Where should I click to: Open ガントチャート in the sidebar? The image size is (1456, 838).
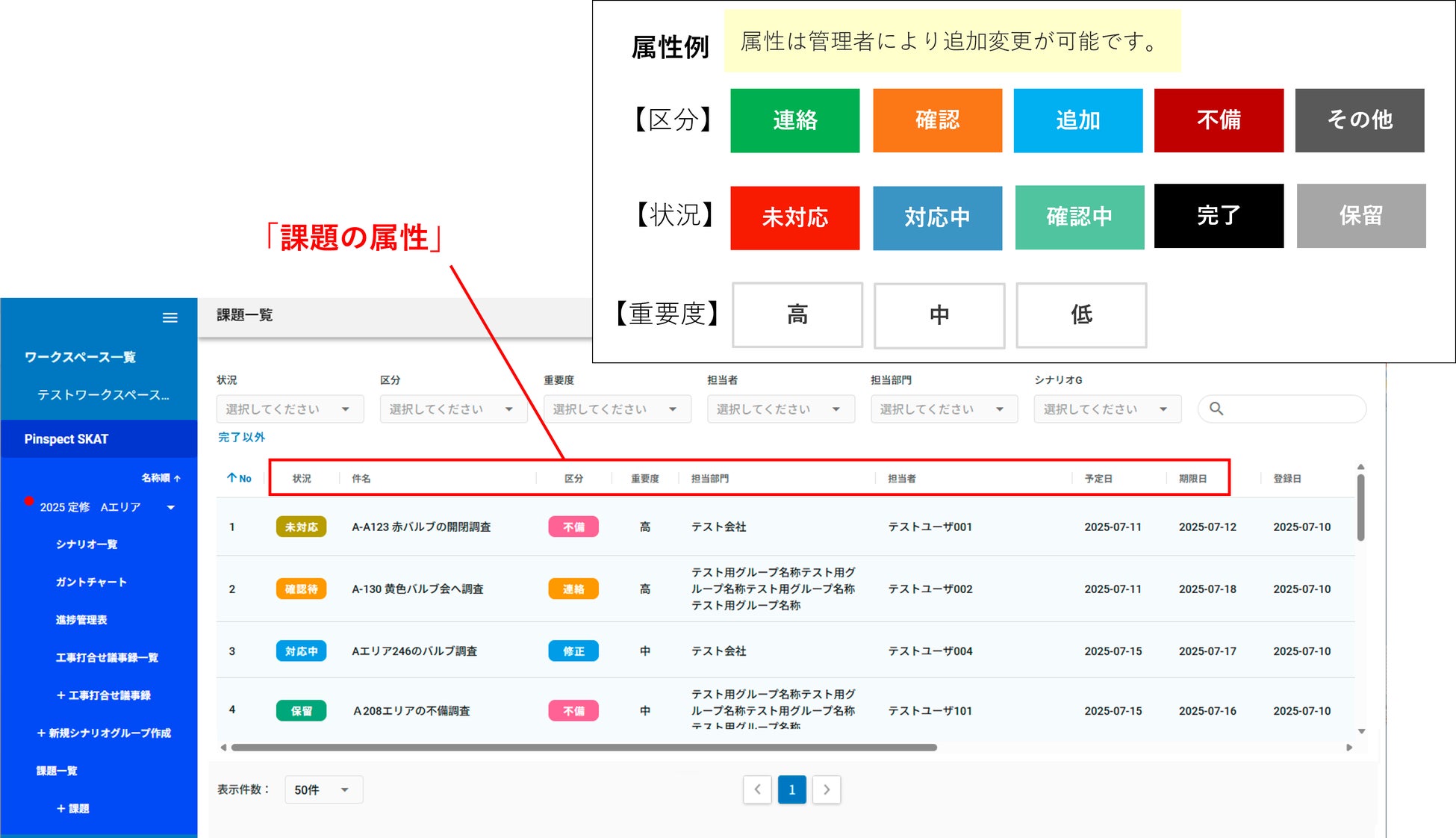click(91, 582)
